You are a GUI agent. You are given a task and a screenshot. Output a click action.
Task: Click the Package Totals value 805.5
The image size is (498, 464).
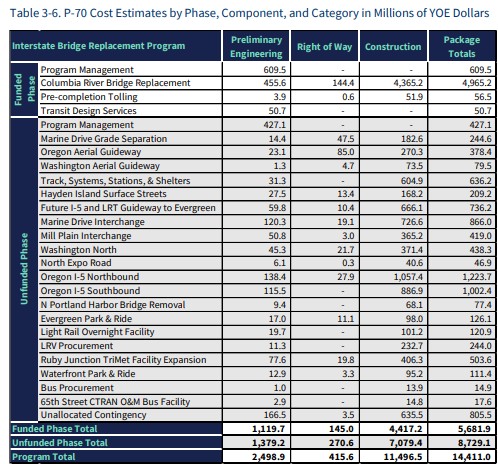coord(480,415)
